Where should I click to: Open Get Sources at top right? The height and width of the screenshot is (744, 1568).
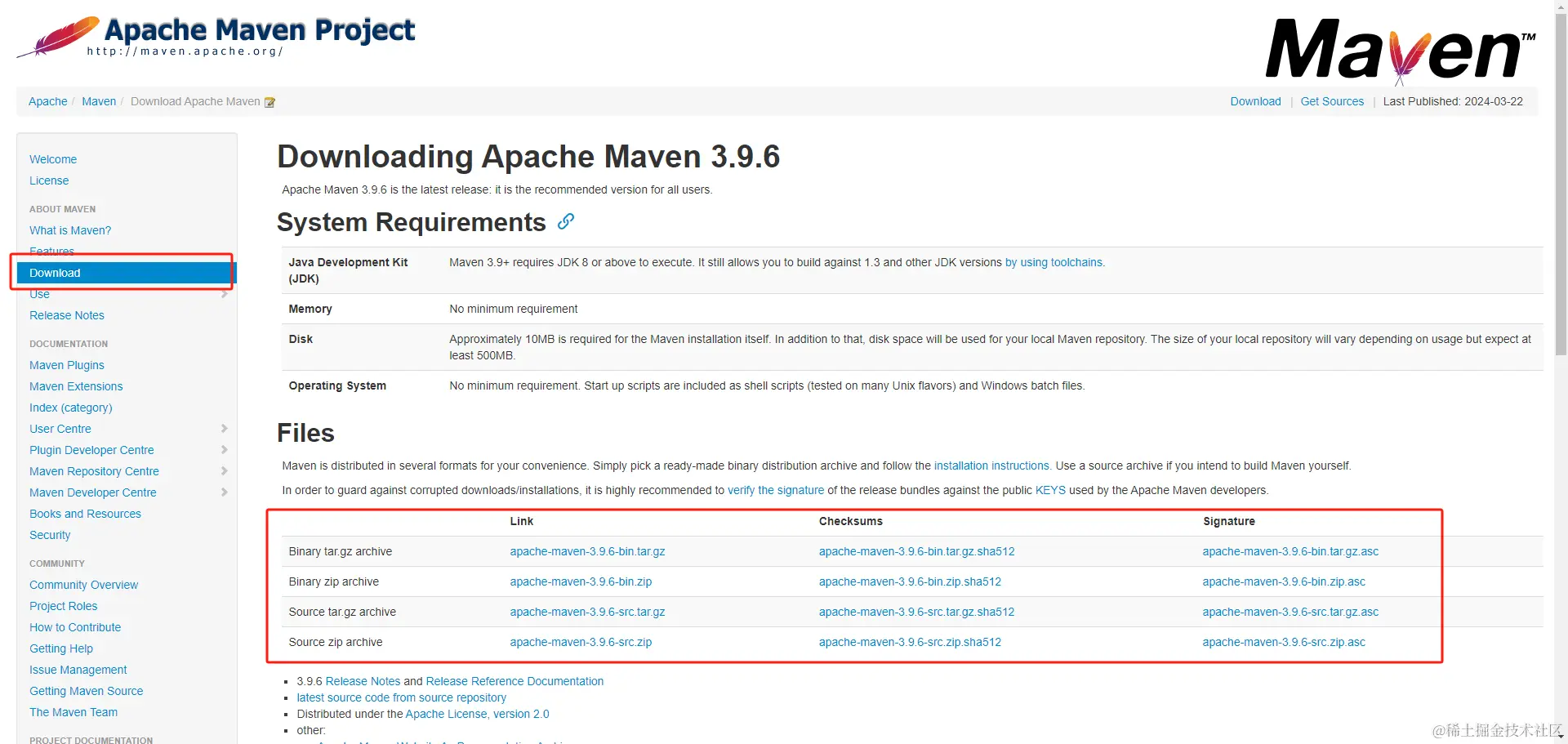pos(1332,101)
